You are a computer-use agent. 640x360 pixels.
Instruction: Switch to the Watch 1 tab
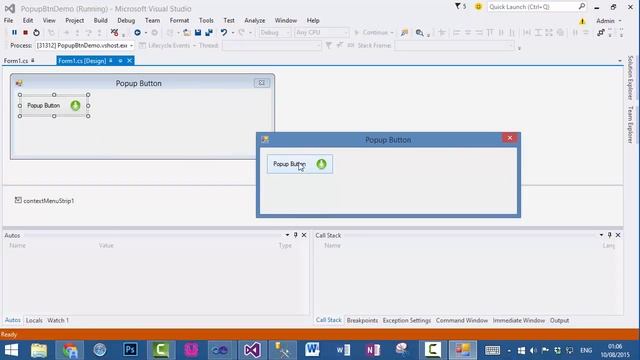pos(58,320)
